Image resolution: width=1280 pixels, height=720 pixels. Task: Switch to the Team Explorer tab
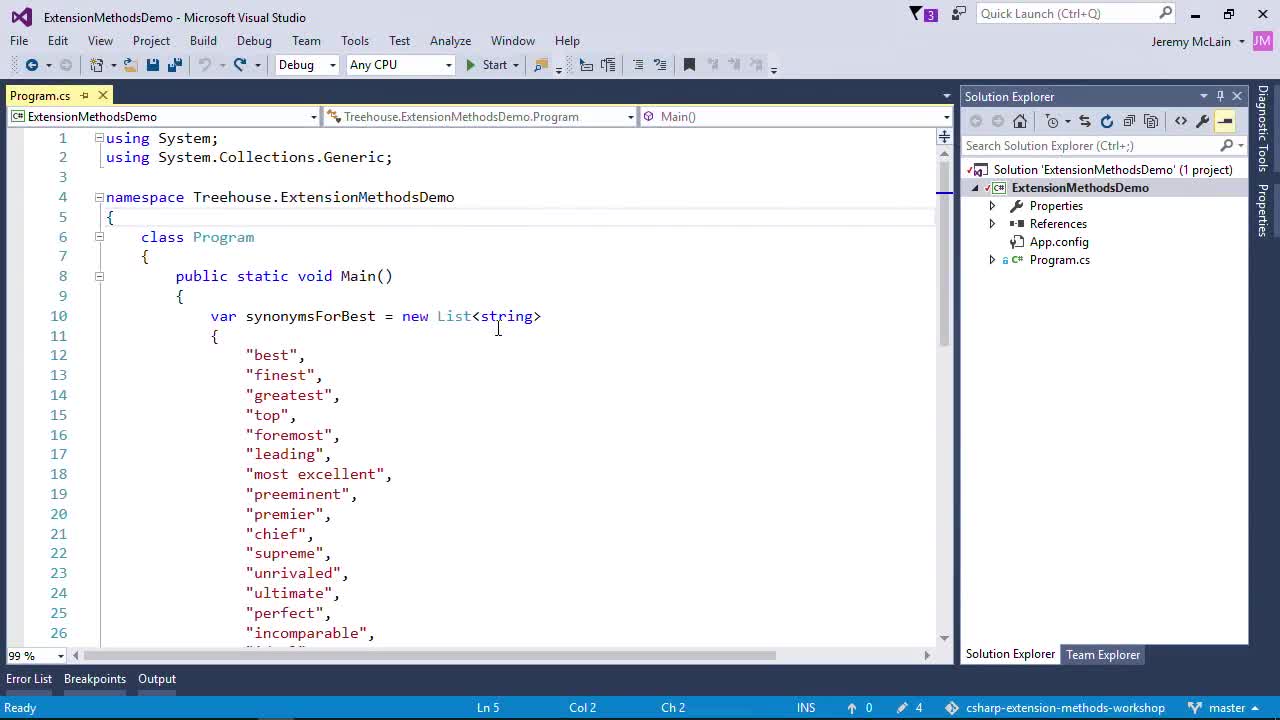click(1103, 655)
